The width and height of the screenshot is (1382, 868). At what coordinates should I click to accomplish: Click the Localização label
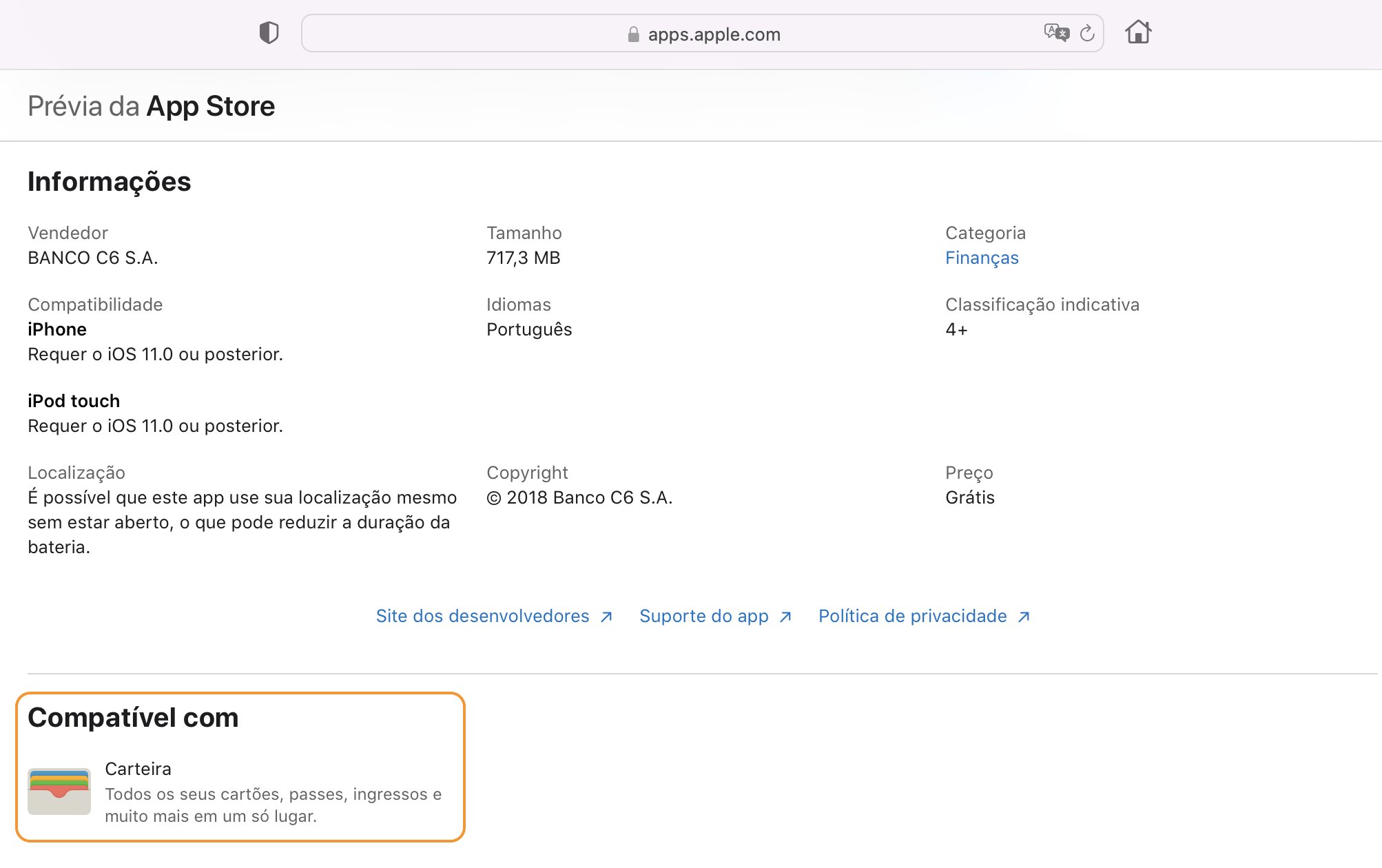pos(76,473)
